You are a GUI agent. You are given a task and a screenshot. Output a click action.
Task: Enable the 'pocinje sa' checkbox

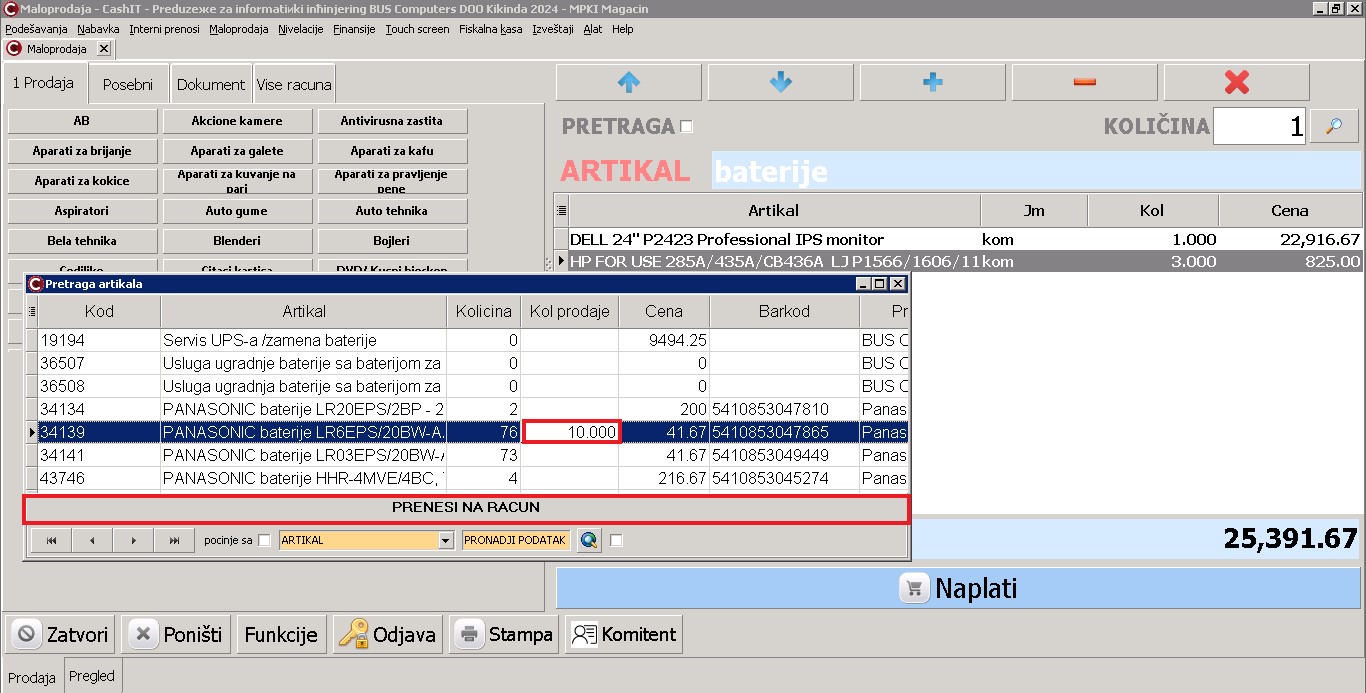[x=264, y=540]
